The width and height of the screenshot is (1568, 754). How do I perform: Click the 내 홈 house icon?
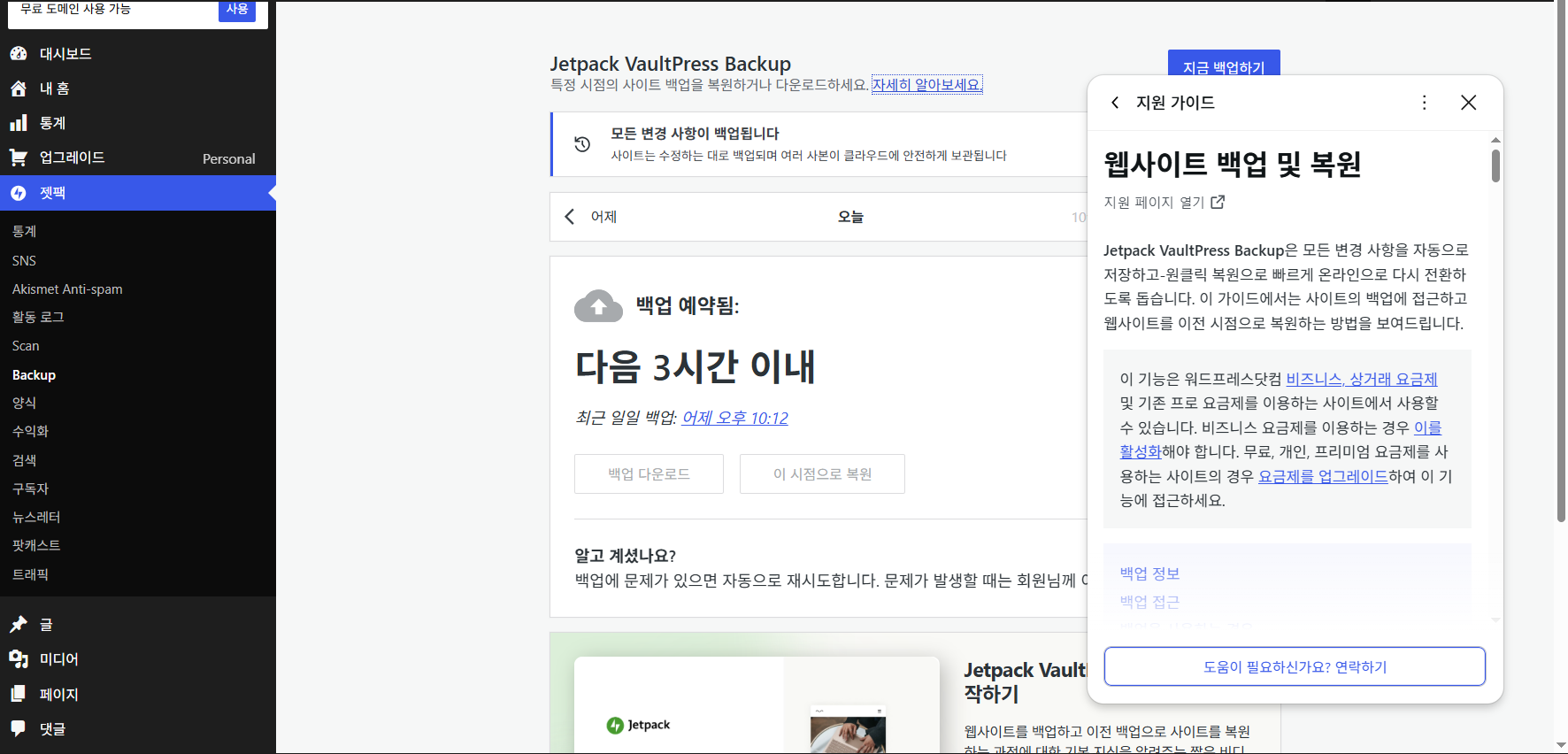pyautogui.click(x=19, y=88)
